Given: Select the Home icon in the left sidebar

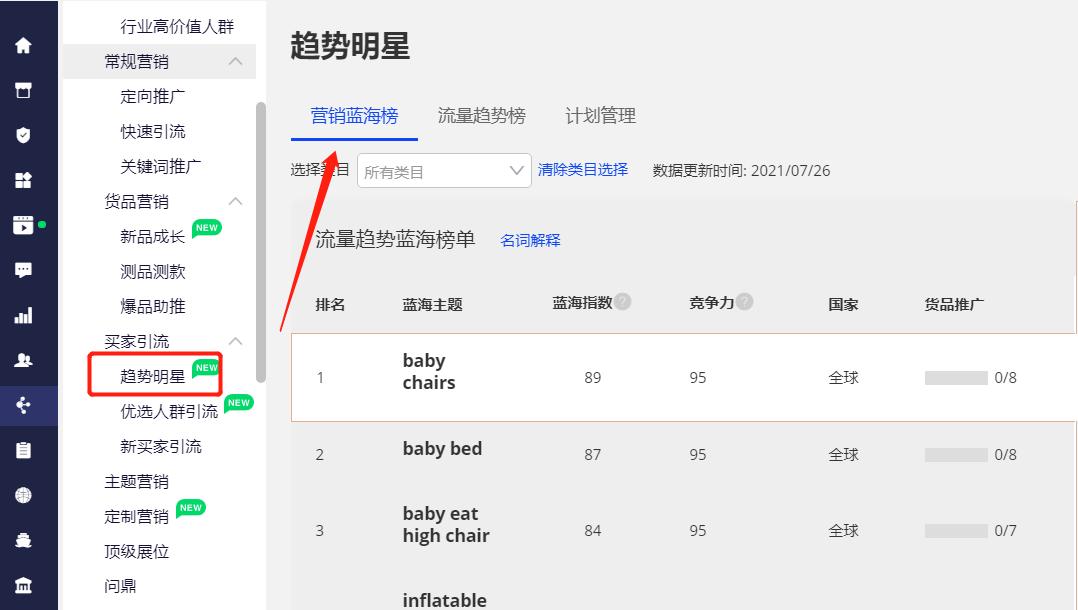Looking at the screenshot, I should 22,45.
